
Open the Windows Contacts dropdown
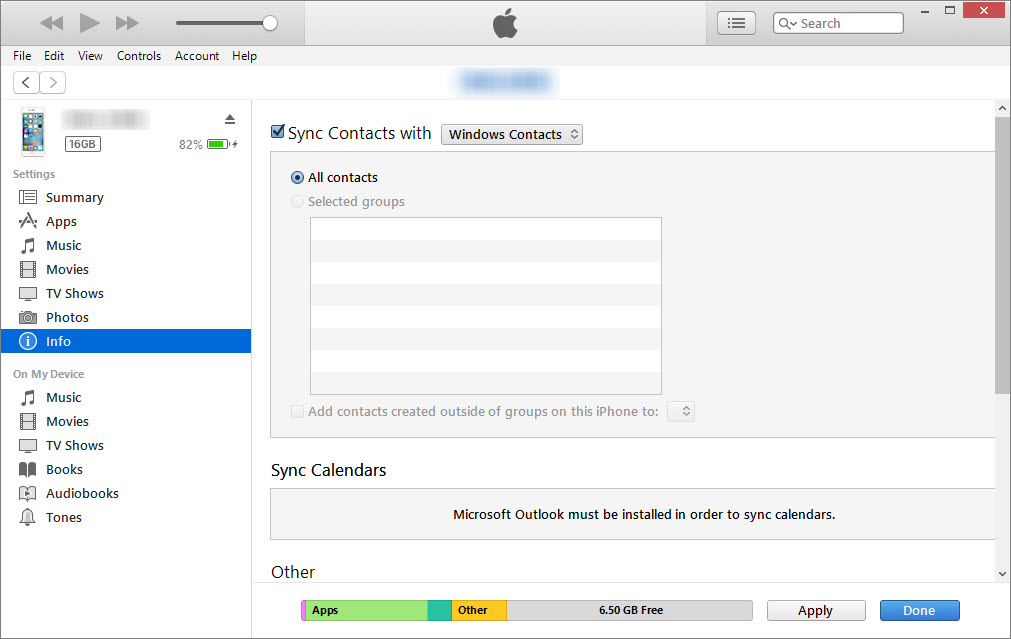coord(512,134)
